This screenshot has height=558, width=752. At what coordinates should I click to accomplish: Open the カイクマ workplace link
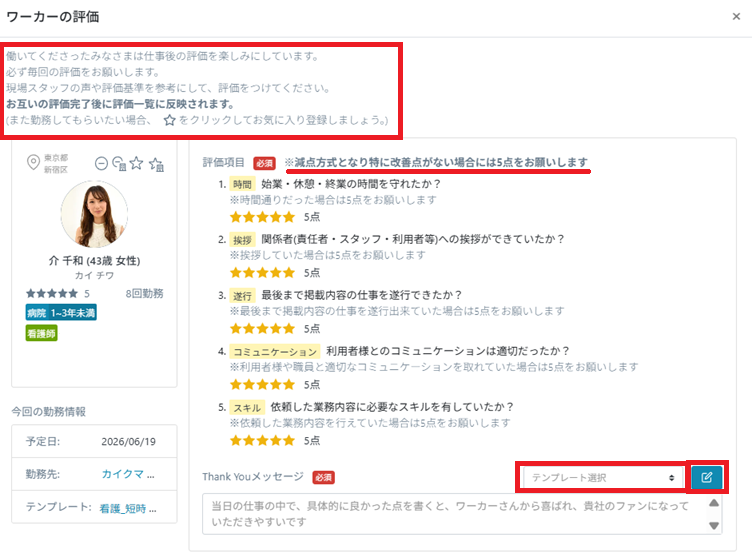coord(128,474)
